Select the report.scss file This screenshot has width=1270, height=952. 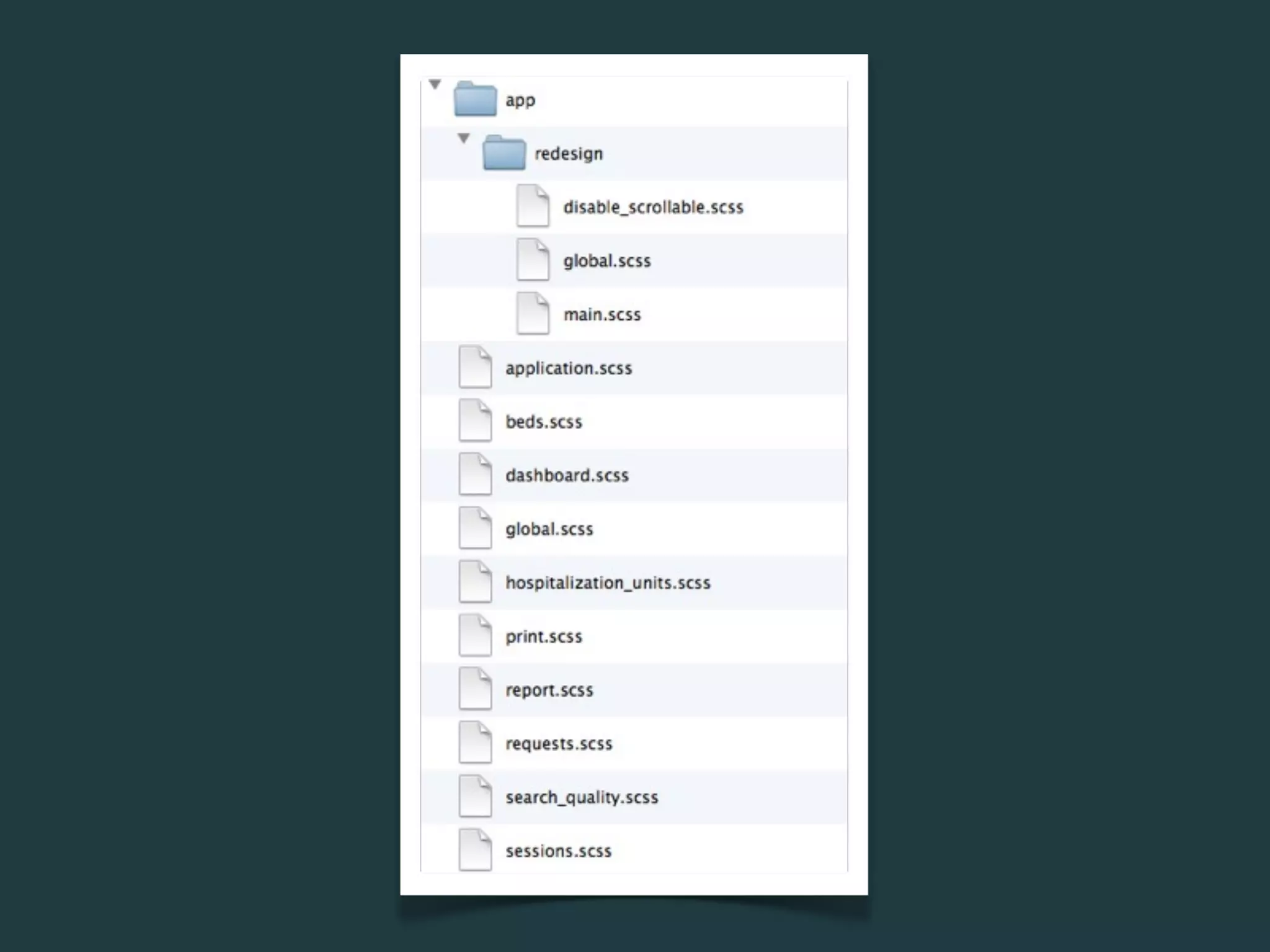549,690
